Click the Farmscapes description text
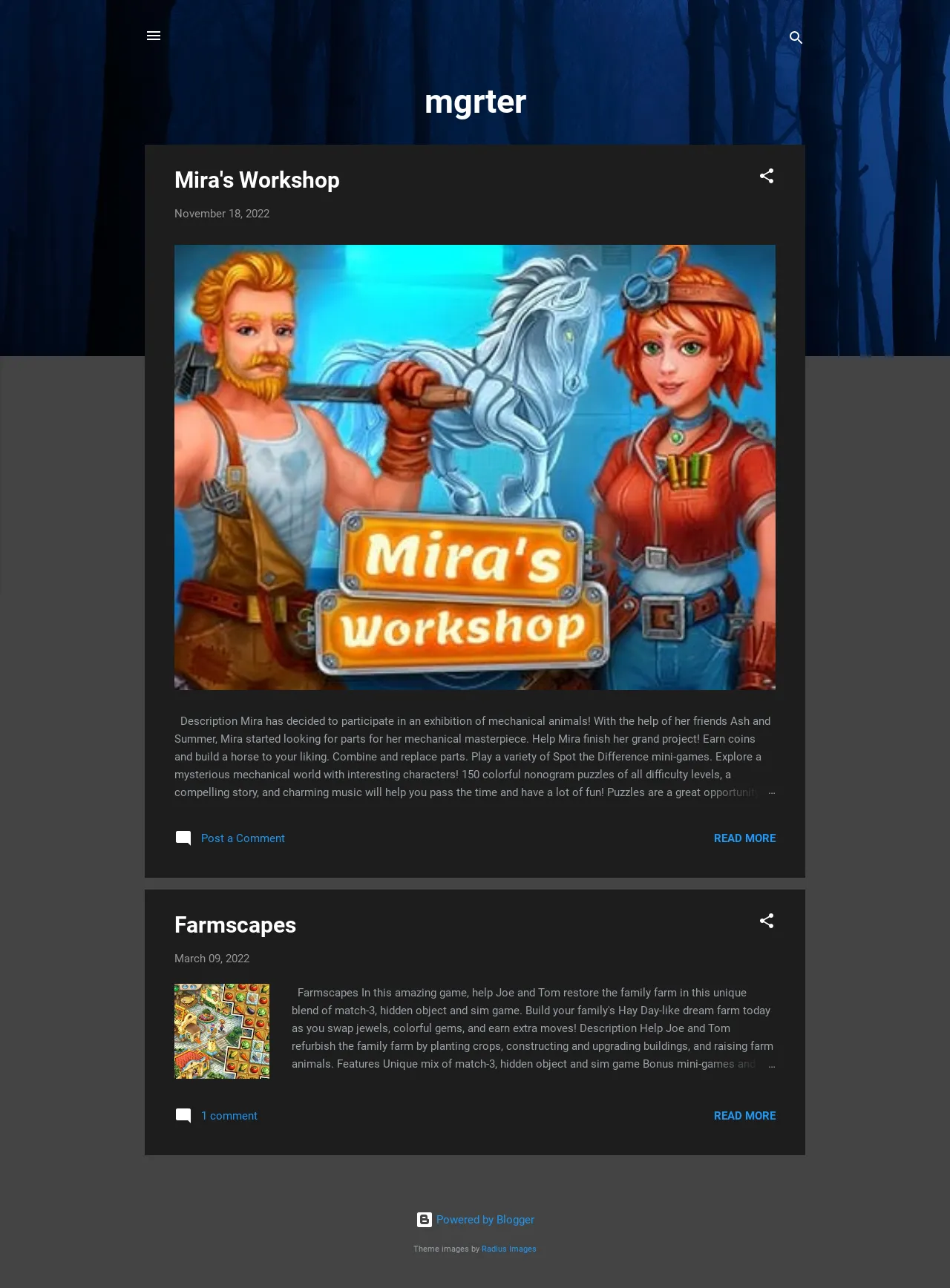The width and height of the screenshot is (950, 1288). pyautogui.click(x=533, y=1028)
